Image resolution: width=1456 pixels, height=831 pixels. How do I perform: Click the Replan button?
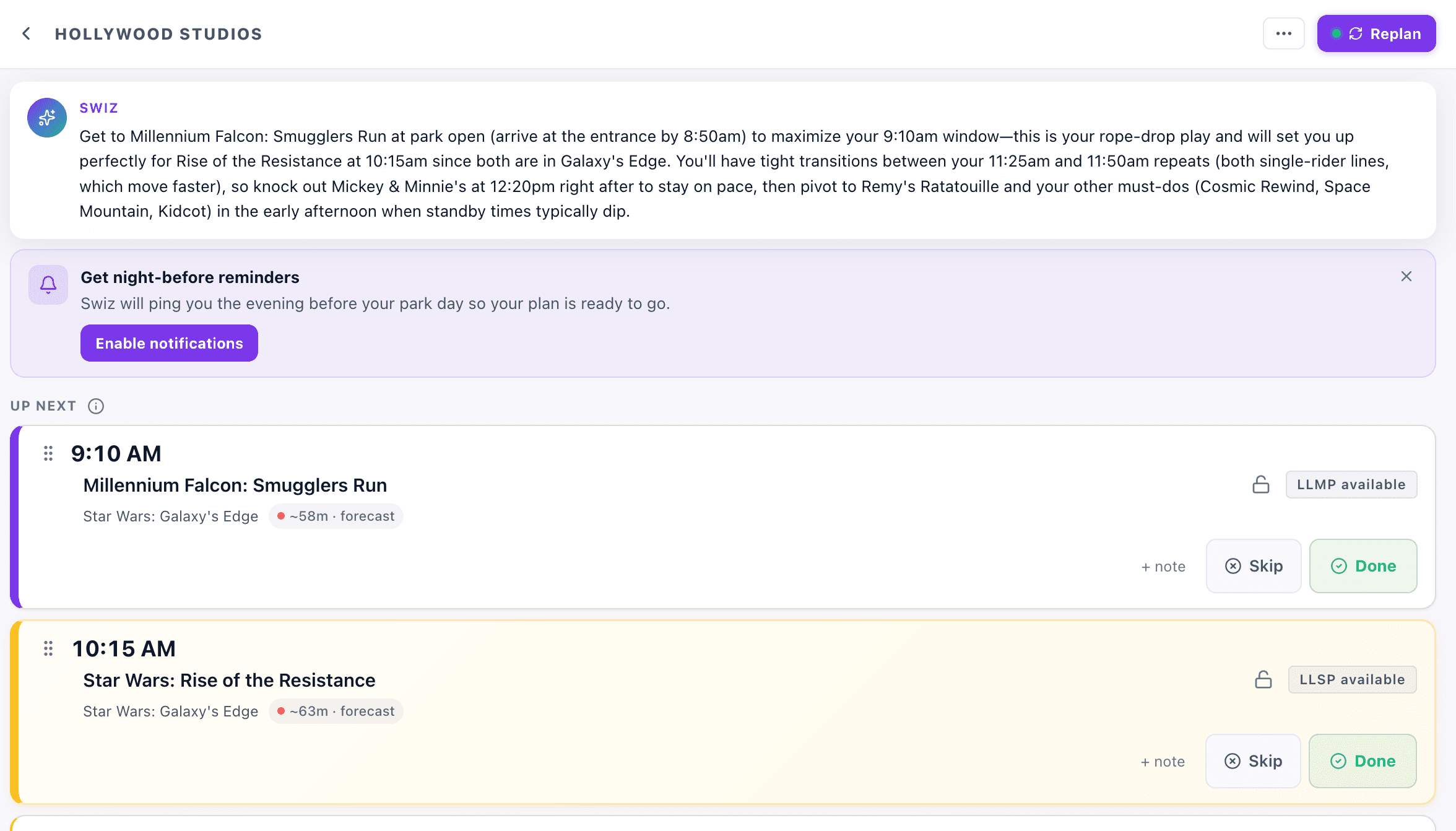click(1376, 33)
